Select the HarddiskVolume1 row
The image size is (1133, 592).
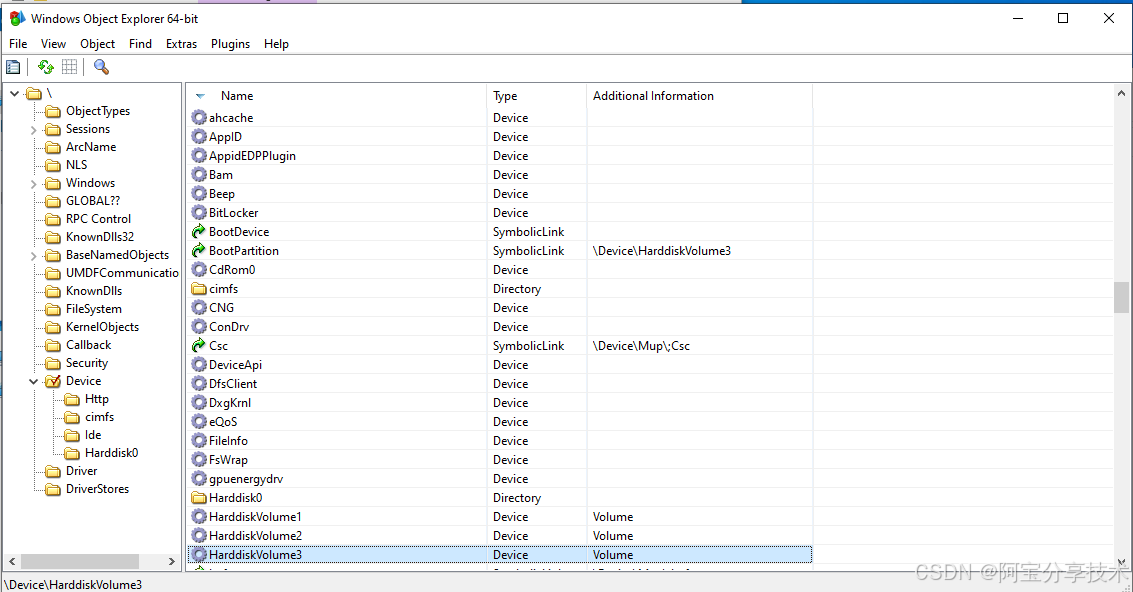click(500, 517)
